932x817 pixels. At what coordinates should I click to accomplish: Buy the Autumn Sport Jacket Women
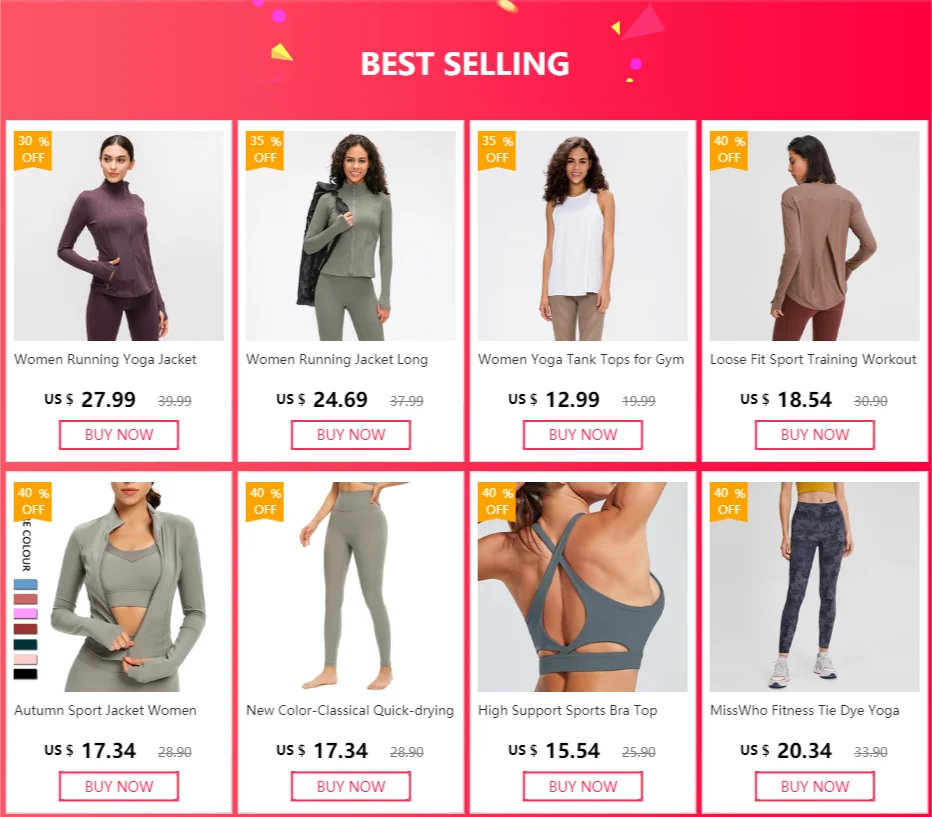119,786
